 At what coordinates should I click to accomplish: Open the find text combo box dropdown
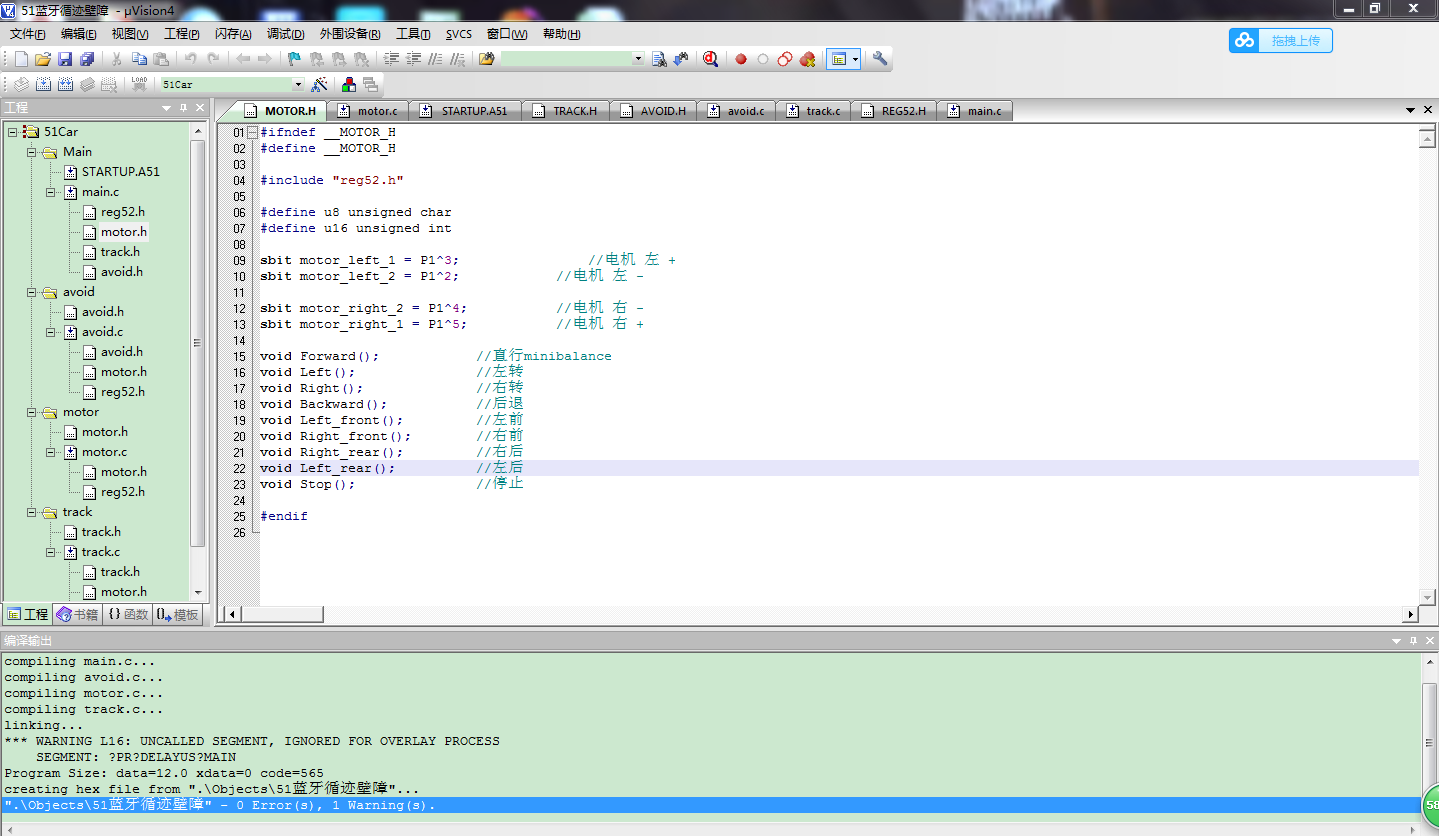pyautogui.click(x=638, y=59)
